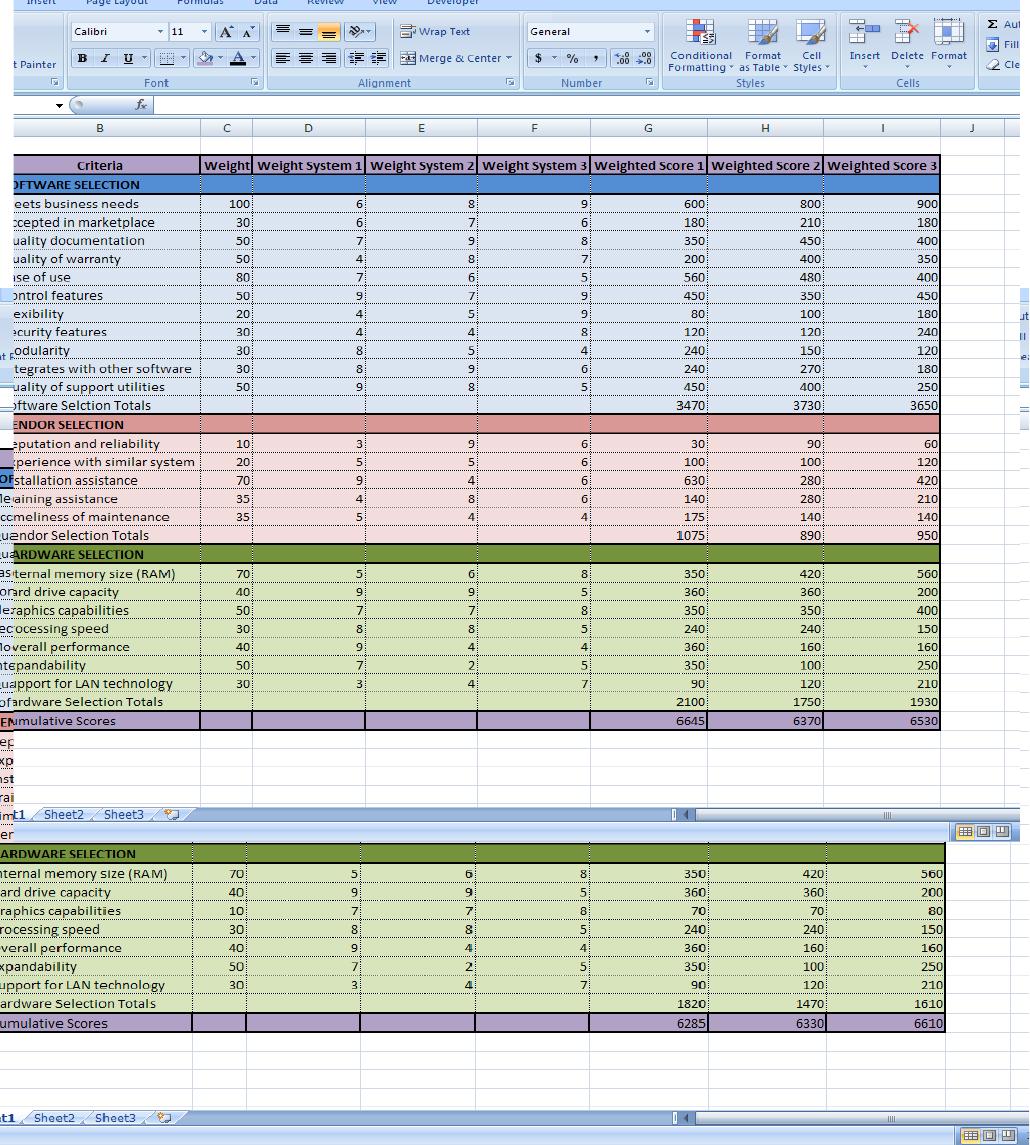This screenshot has height=1145, width=1030.
Task: Switch to Sheet3 tab in lower window
Action: (115, 1117)
